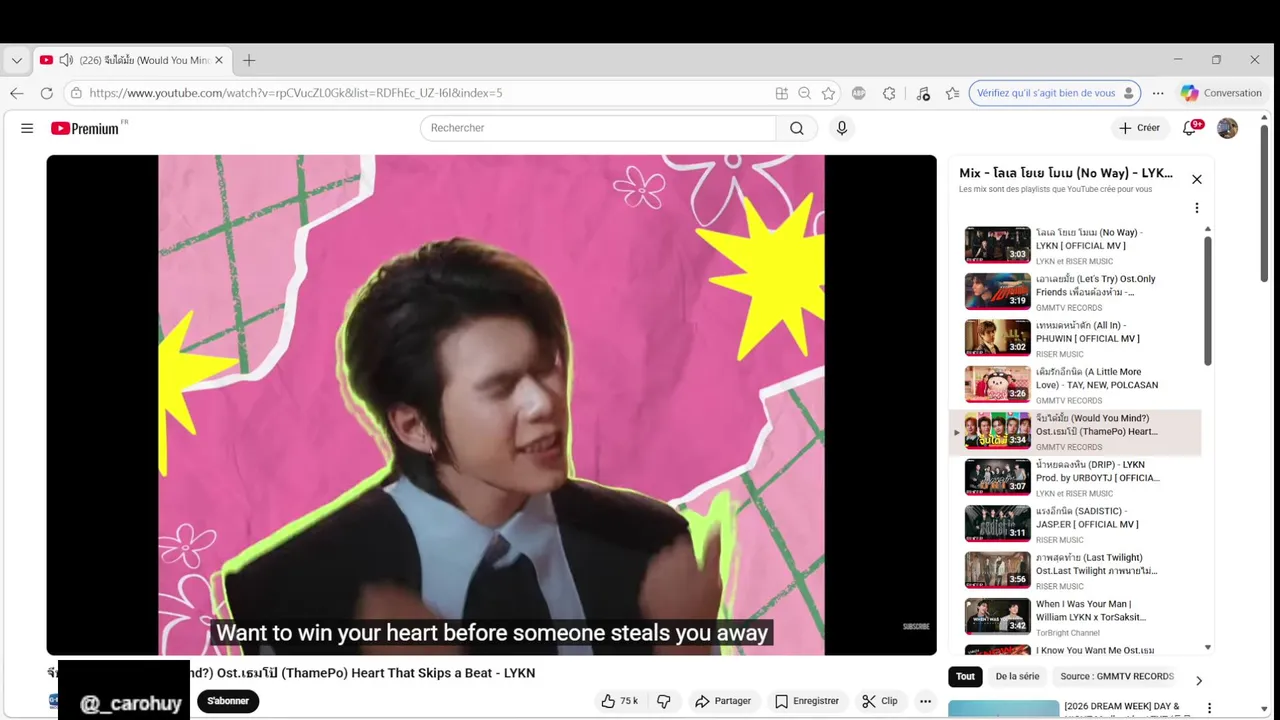Open browser settings three-dot menu

pos(1158,93)
